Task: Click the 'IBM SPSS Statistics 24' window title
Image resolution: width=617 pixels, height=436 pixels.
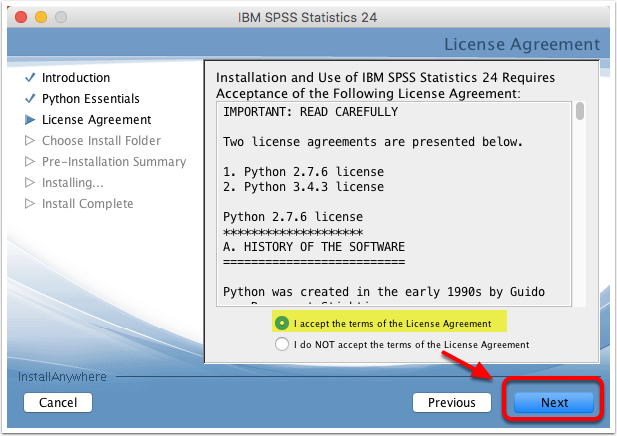Action: [307, 17]
